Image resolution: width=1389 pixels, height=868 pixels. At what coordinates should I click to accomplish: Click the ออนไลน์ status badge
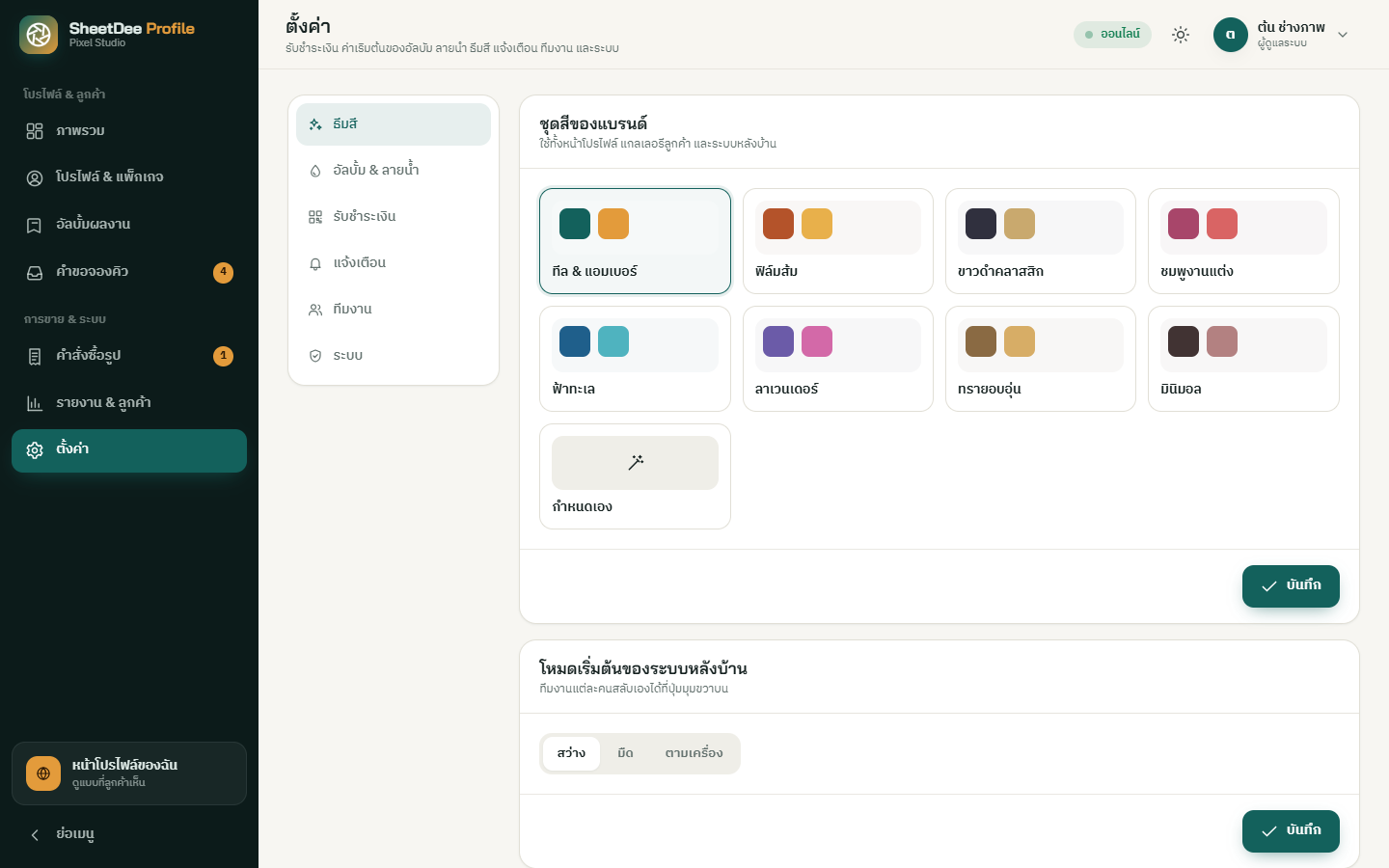(x=1112, y=35)
